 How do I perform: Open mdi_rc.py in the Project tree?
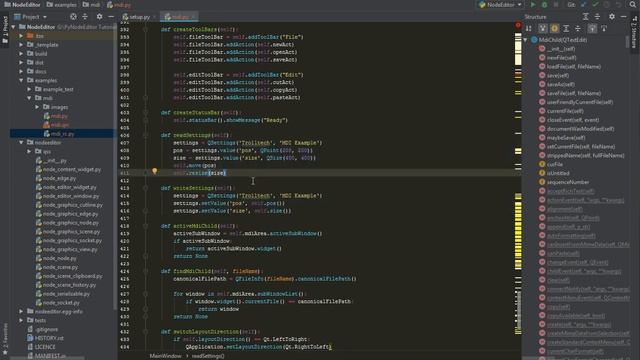point(63,134)
